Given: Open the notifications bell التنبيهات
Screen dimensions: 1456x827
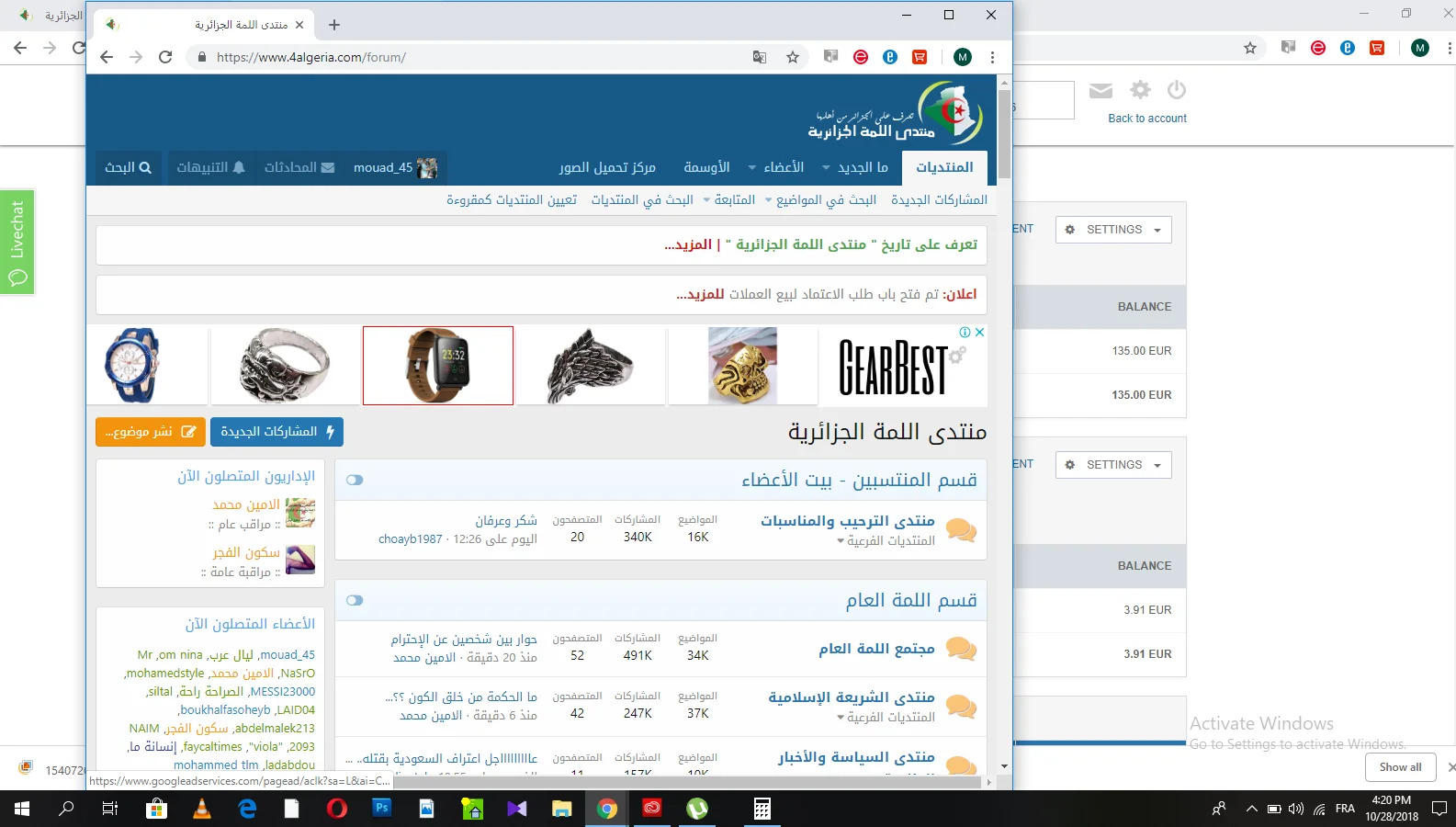Looking at the screenshot, I should tap(211, 167).
